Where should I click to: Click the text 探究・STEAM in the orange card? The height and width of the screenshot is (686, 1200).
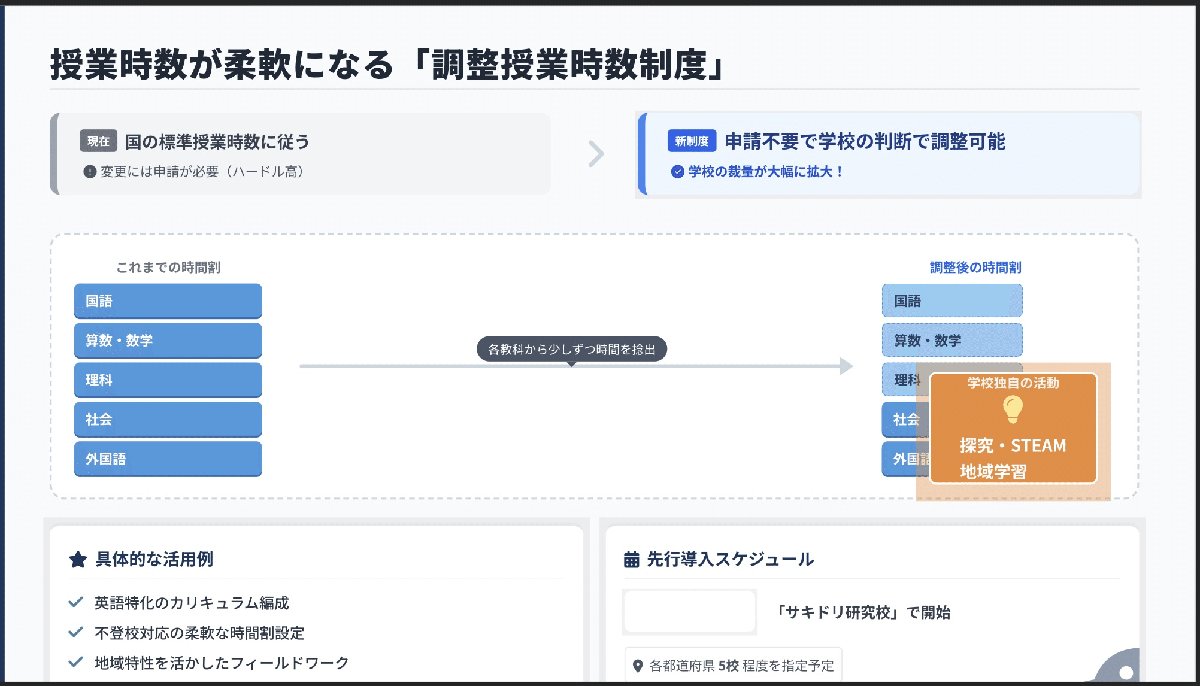tap(1013, 445)
